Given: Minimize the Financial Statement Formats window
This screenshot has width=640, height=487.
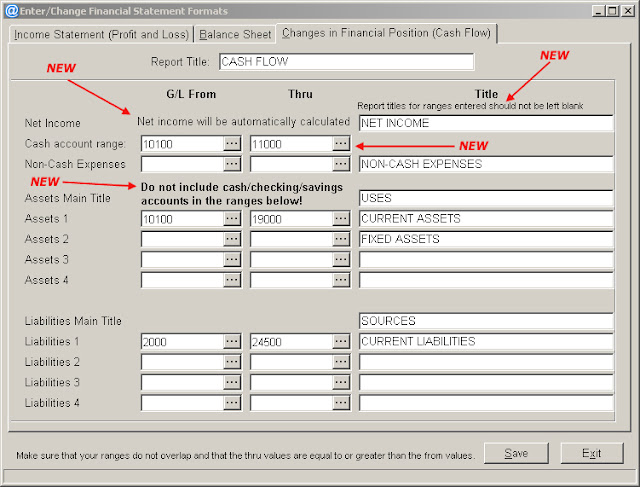Looking at the screenshot, I should pyautogui.click(x=598, y=11).
